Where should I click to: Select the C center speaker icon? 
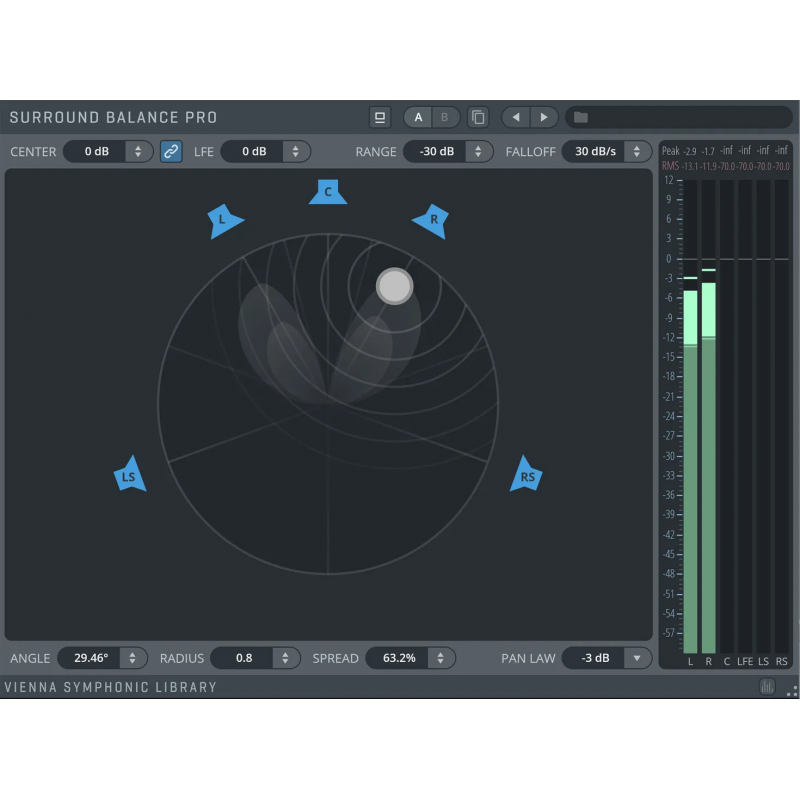[x=328, y=192]
